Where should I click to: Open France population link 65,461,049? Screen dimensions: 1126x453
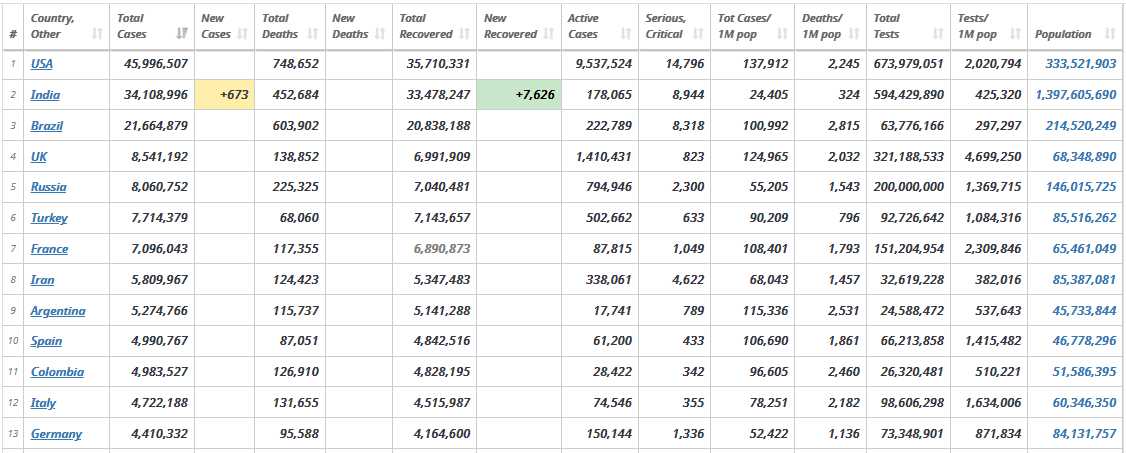click(1084, 249)
